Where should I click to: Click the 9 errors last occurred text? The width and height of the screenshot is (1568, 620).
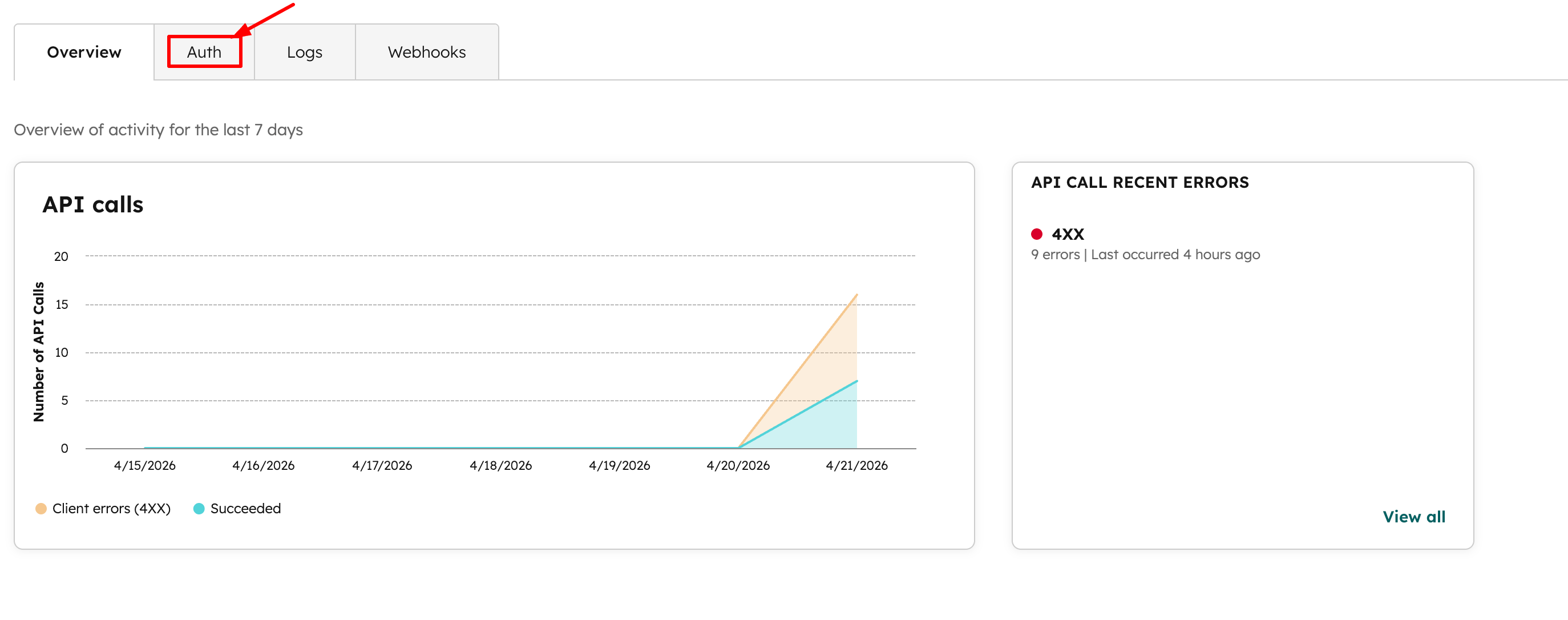click(x=1145, y=255)
